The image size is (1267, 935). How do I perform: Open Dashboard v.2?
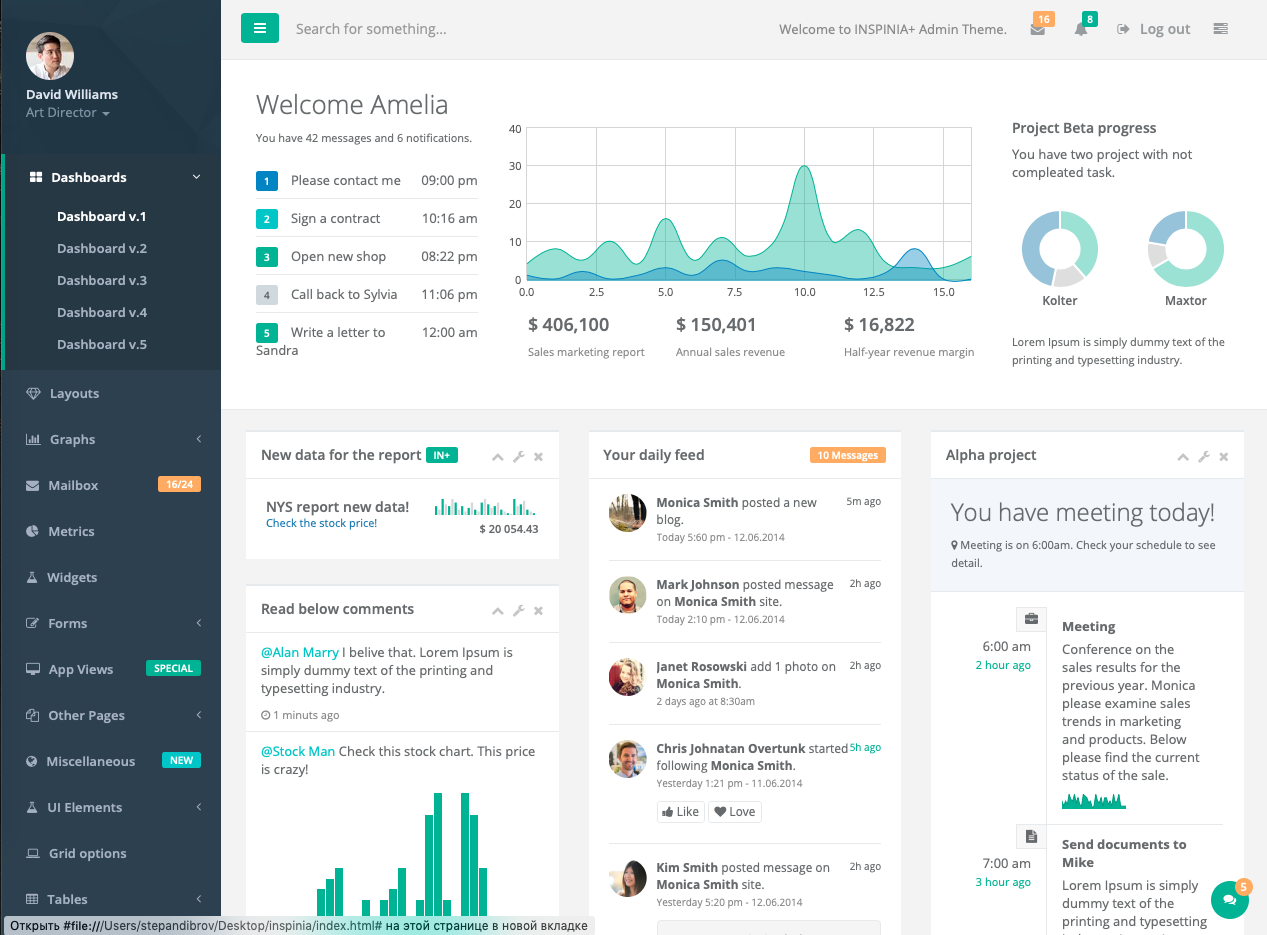pyautogui.click(x=102, y=248)
